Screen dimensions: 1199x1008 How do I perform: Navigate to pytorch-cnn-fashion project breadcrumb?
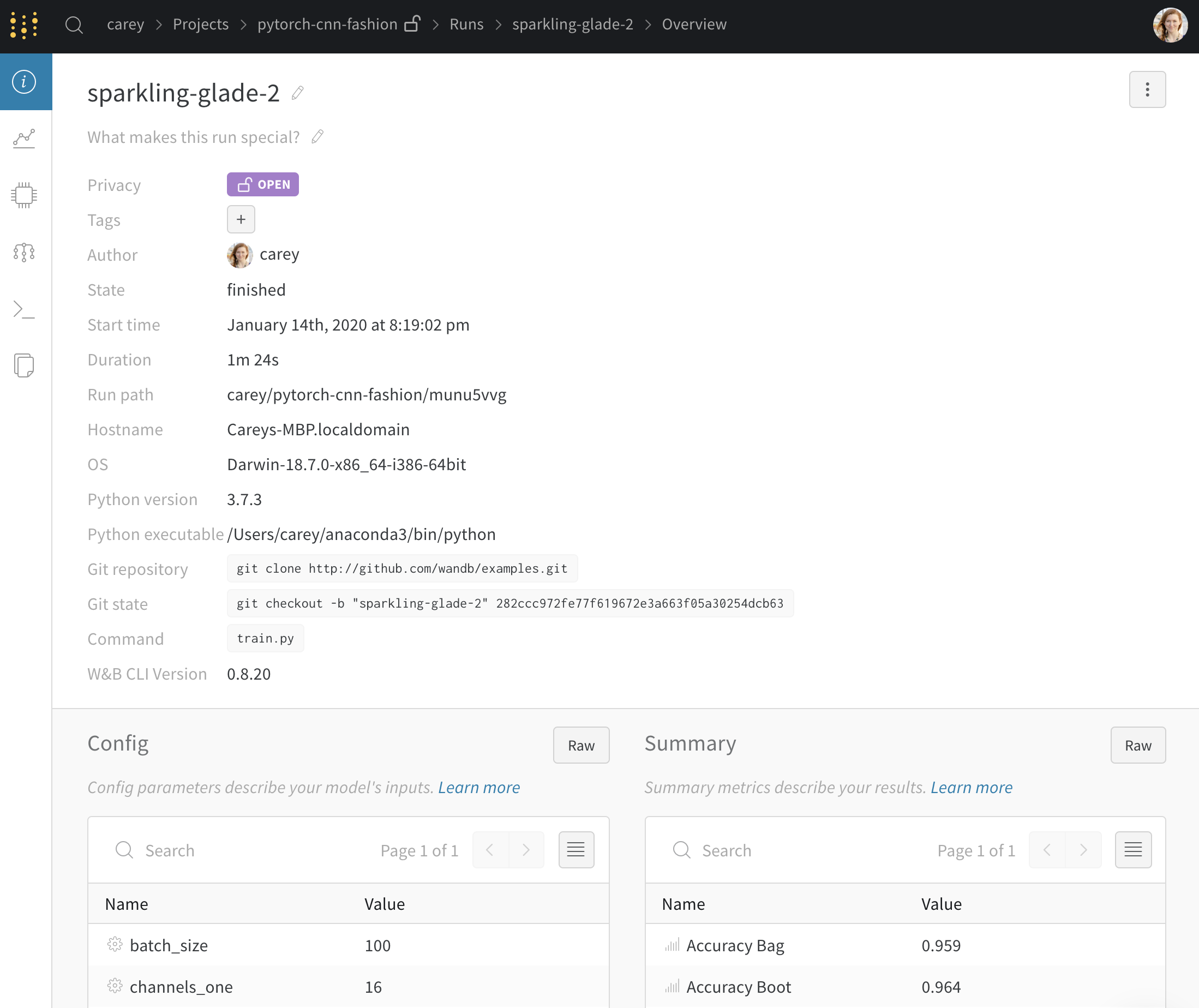point(327,25)
